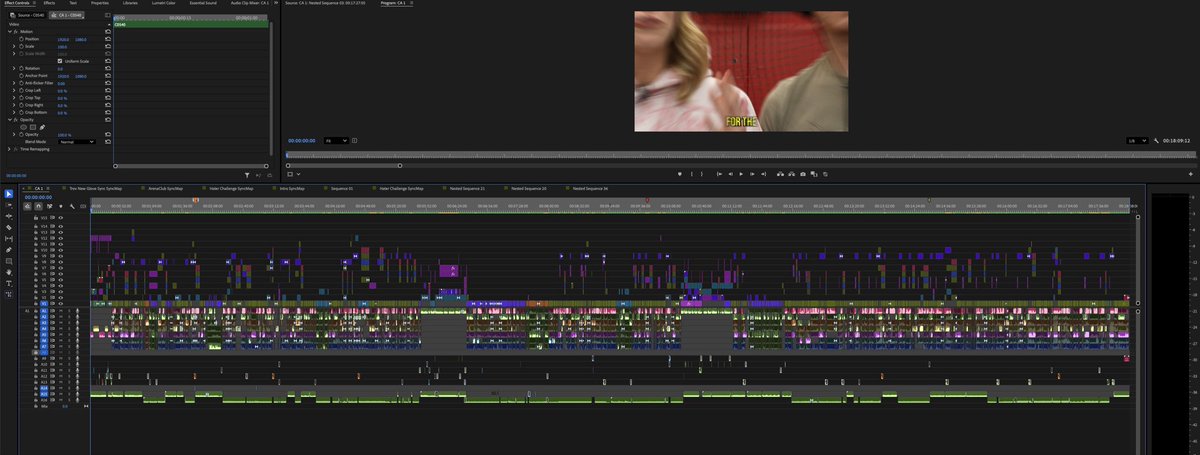Screen dimensions: 1200x455
Task: Select the Ripple Edit tool
Action: click(x=9, y=216)
